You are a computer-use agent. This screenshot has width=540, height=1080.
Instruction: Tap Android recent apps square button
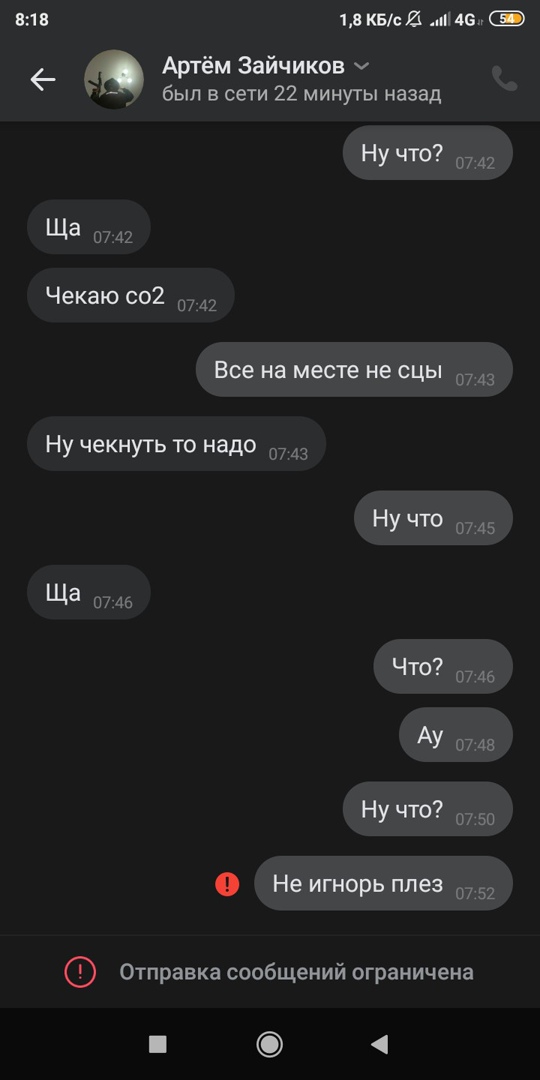[158, 1044]
